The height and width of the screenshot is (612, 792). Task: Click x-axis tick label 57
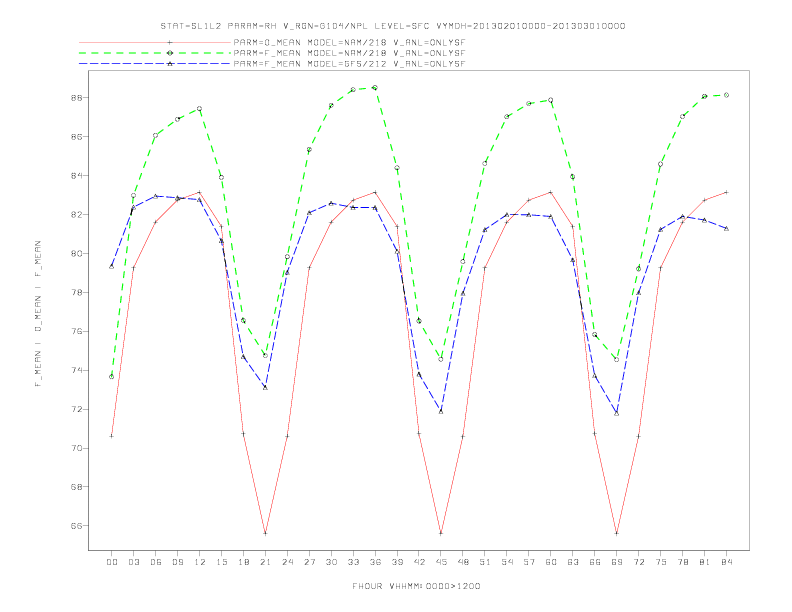529,562
